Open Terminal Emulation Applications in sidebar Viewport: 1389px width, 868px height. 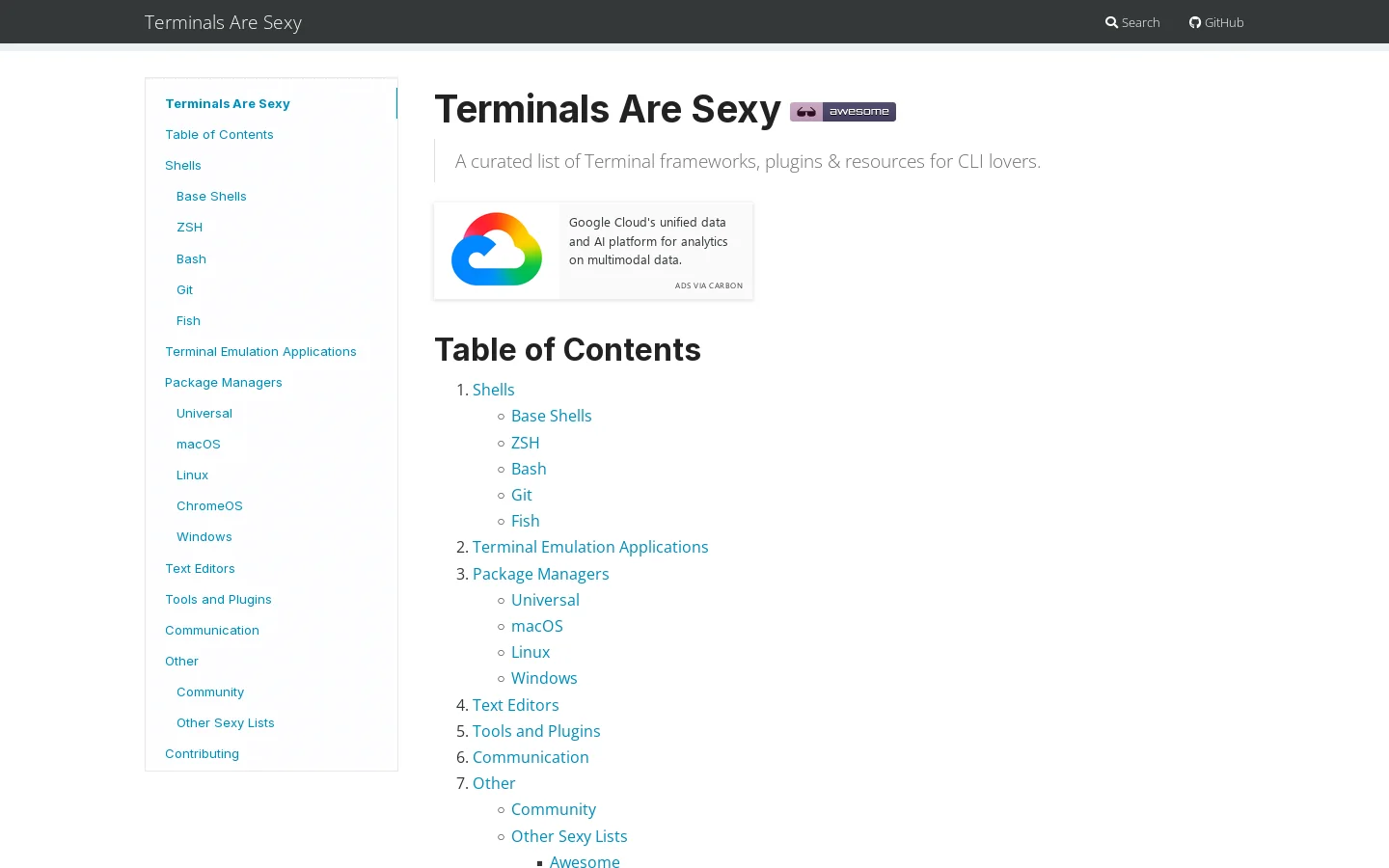click(x=260, y=351)
